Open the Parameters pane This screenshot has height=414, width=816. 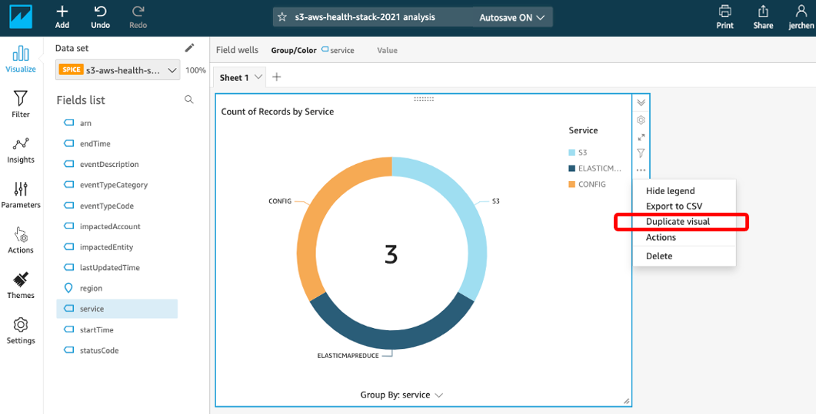pos(21,195)
